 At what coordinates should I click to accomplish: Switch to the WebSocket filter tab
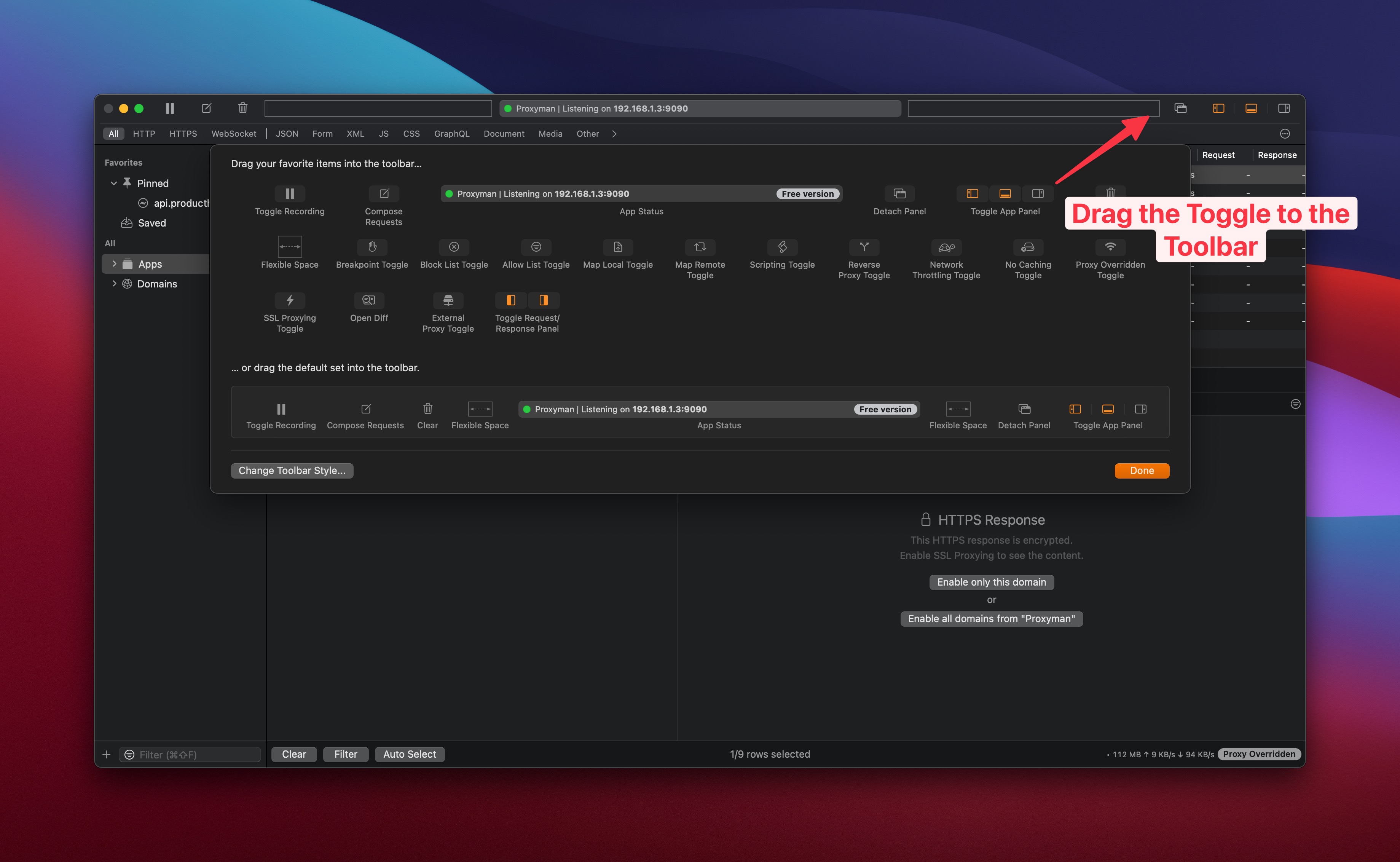pos(234,133)
